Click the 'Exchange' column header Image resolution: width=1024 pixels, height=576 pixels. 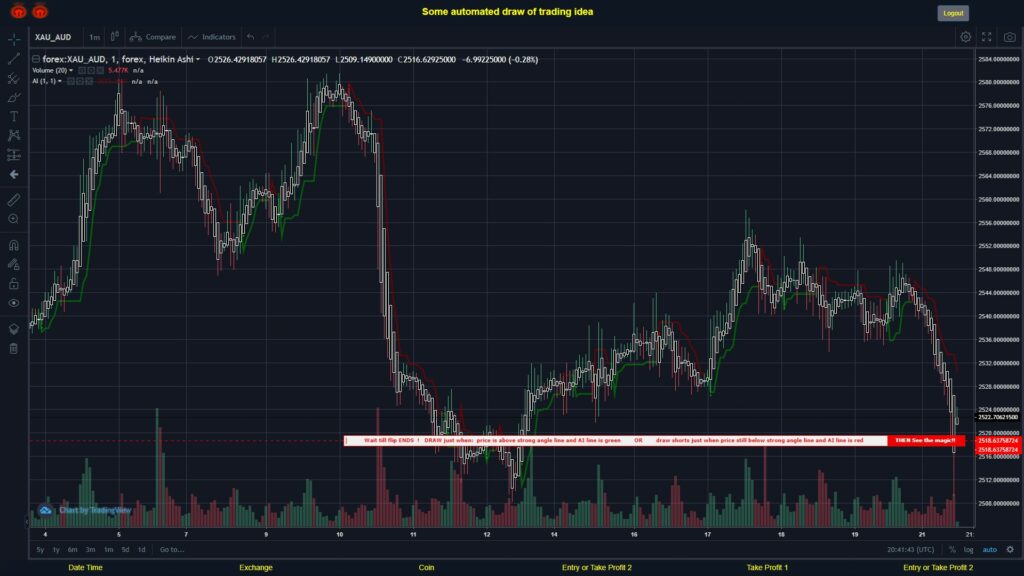click(x=255, y=568)
